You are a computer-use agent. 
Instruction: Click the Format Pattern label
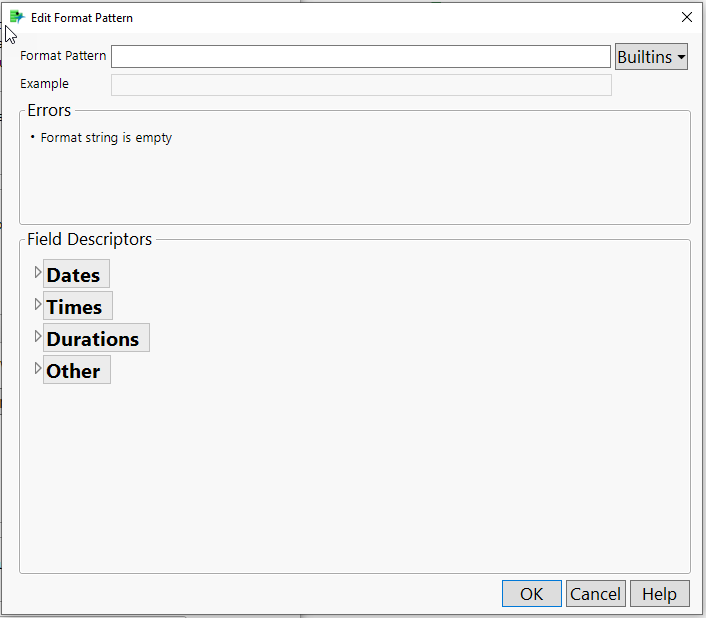tap(63, 56)
